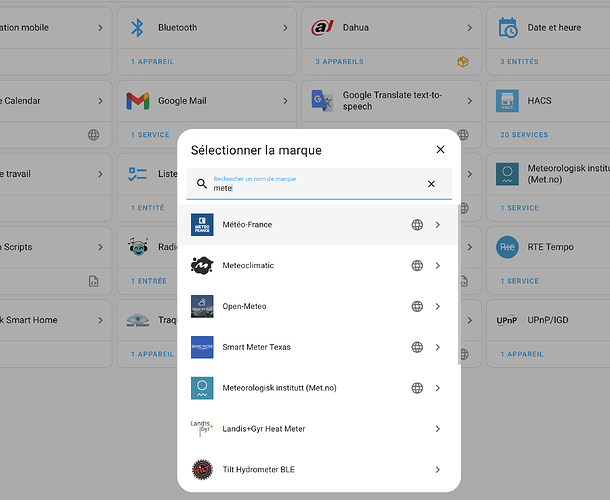Click the HACS store icon
Viewport: 610px width, 500px height.
tap(507, 101)
